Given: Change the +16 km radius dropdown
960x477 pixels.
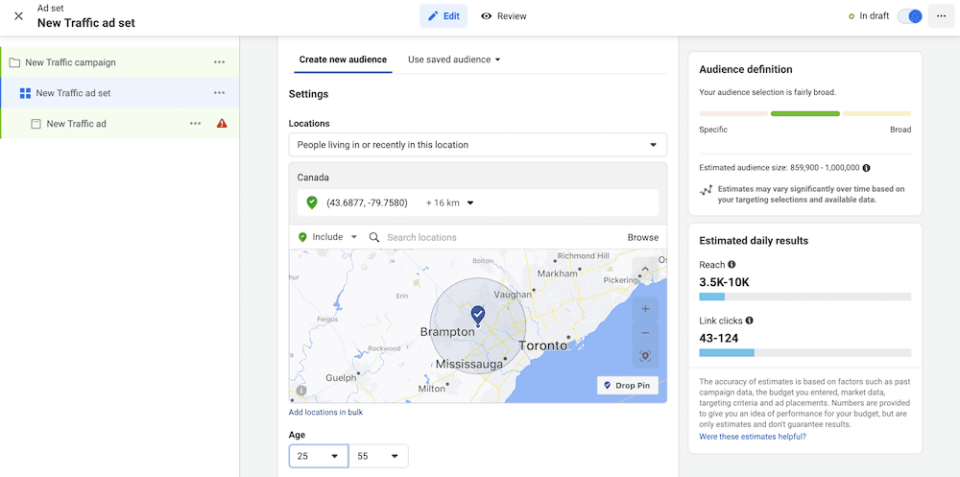Looking at the screenshot, I should 450,203.
